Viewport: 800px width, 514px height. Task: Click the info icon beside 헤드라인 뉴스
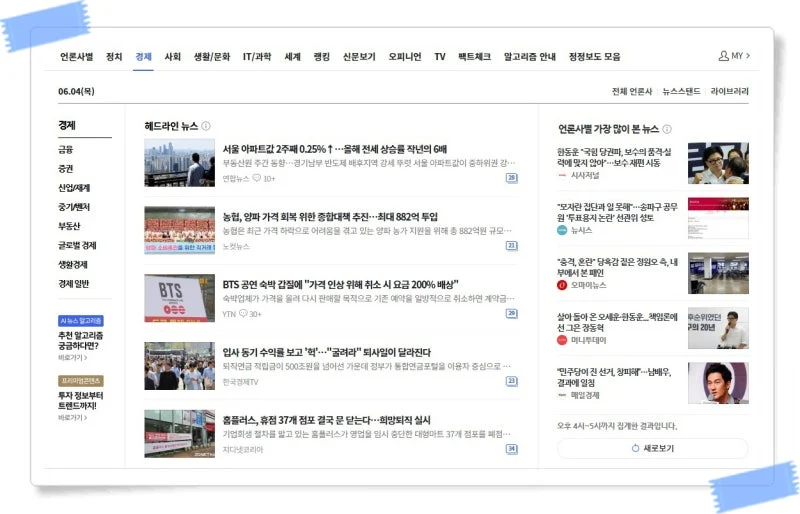[206, 126]
